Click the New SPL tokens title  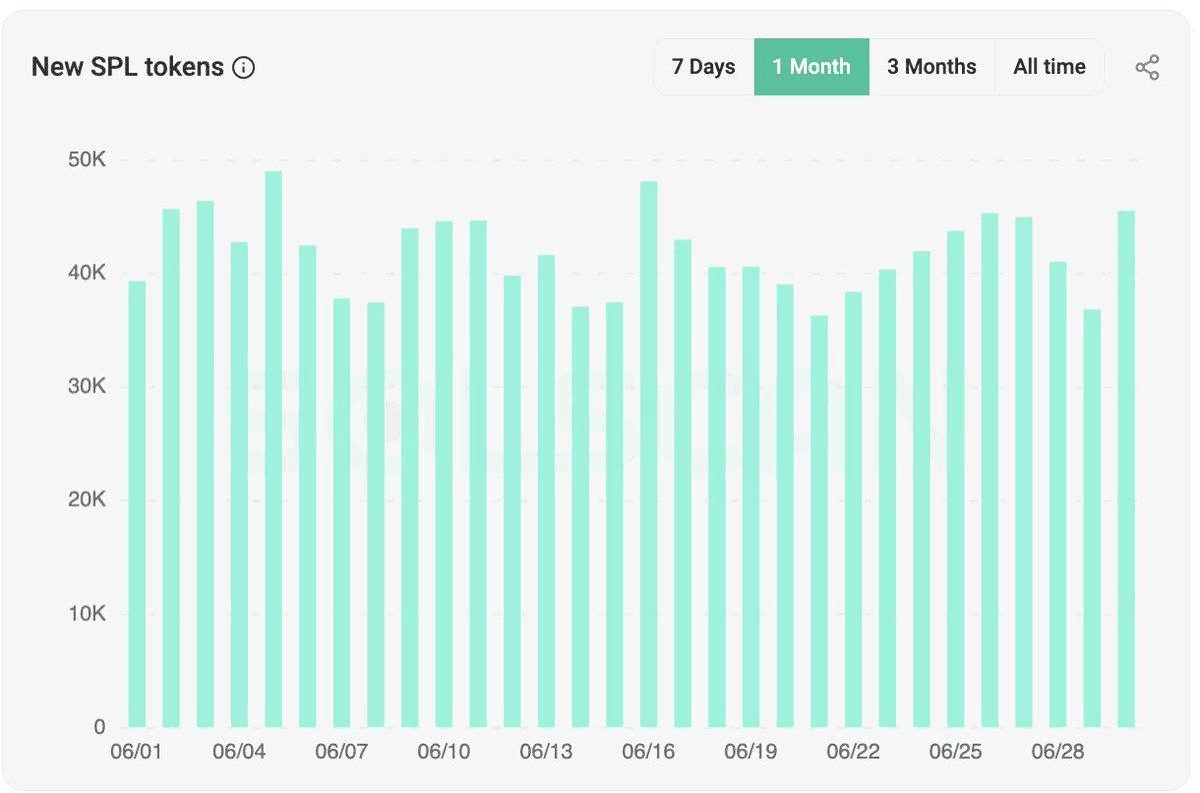coord(128,67)
